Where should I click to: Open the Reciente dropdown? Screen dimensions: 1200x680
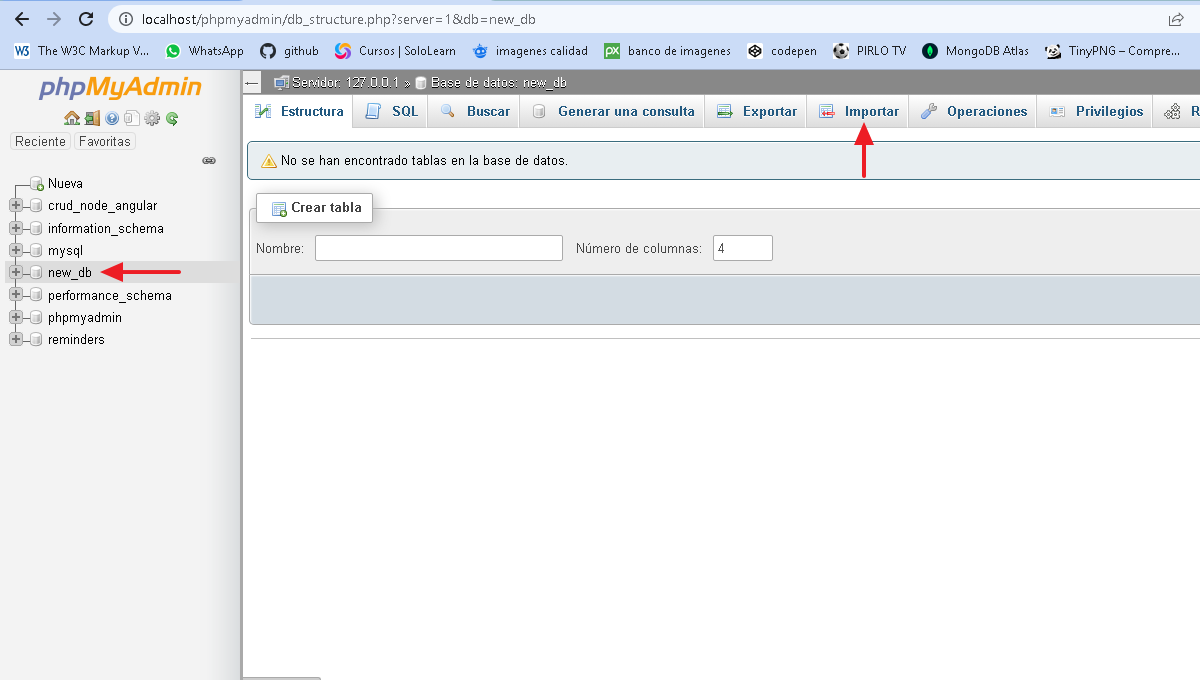(x=39, y=141)
